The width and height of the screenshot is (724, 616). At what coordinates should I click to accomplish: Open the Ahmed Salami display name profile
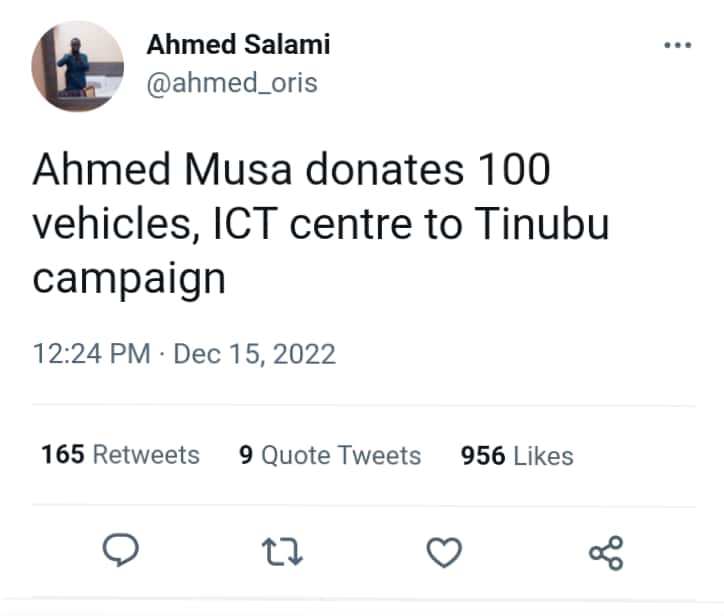238,44
